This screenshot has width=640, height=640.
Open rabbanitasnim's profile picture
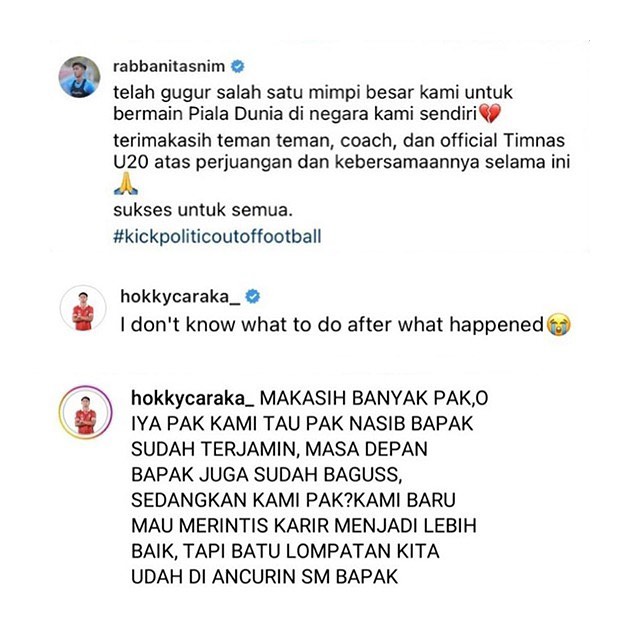(80, 77)
